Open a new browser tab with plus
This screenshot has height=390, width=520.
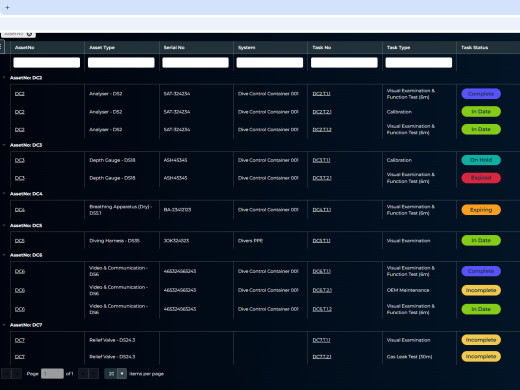[x=7, y=7]
